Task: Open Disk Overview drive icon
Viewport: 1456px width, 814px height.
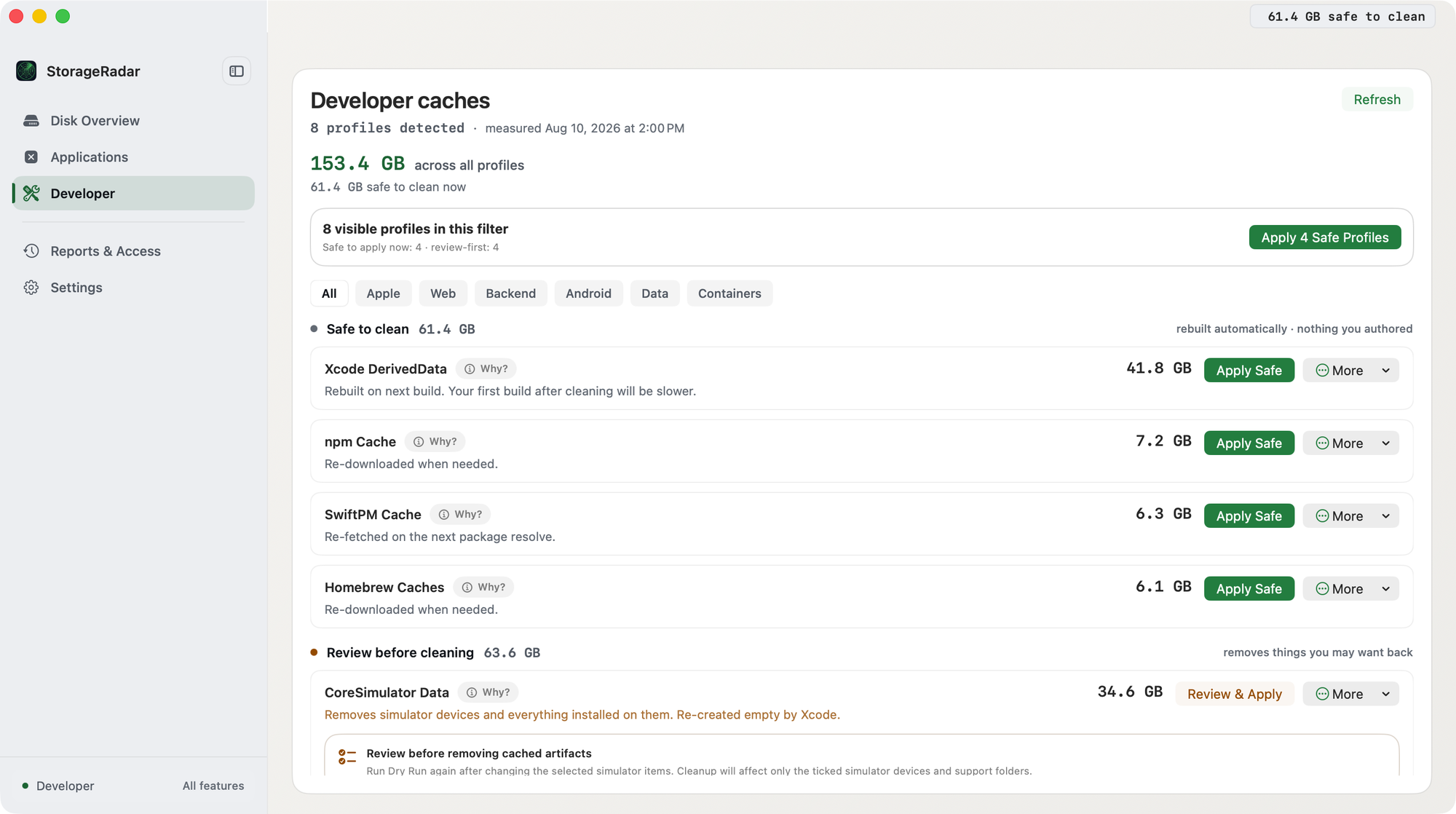Action: pyautogui.click(x=31, y=121)
